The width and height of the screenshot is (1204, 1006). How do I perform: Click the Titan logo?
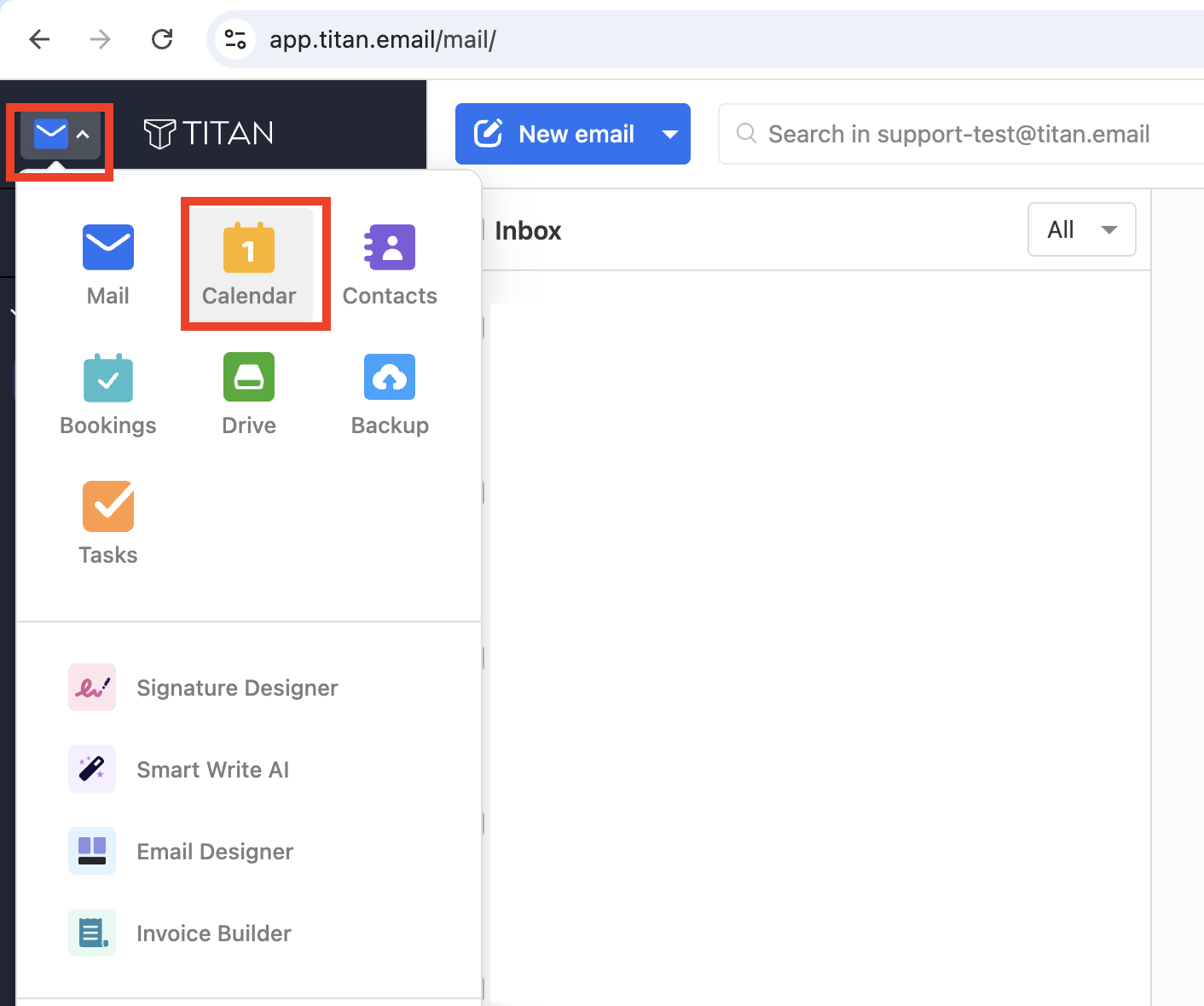coord(209,133)
